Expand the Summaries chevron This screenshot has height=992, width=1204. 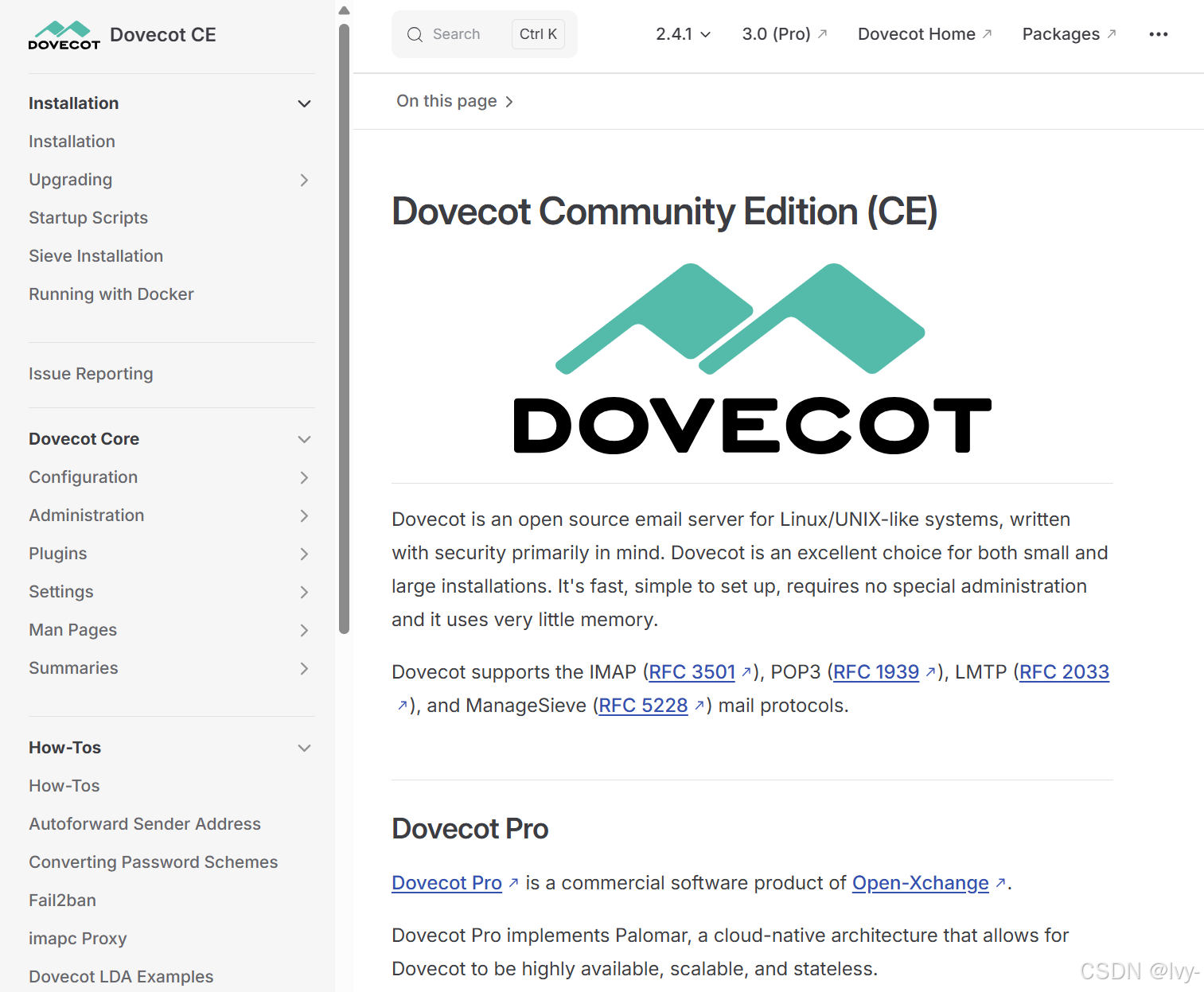point(304,668)
